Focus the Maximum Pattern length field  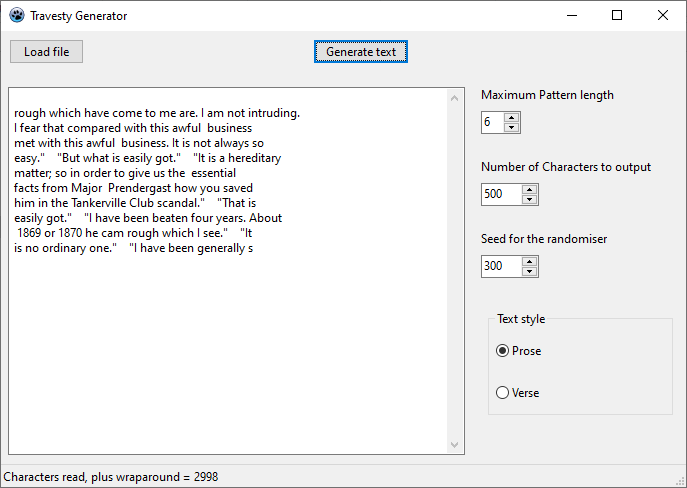(492, 122)
